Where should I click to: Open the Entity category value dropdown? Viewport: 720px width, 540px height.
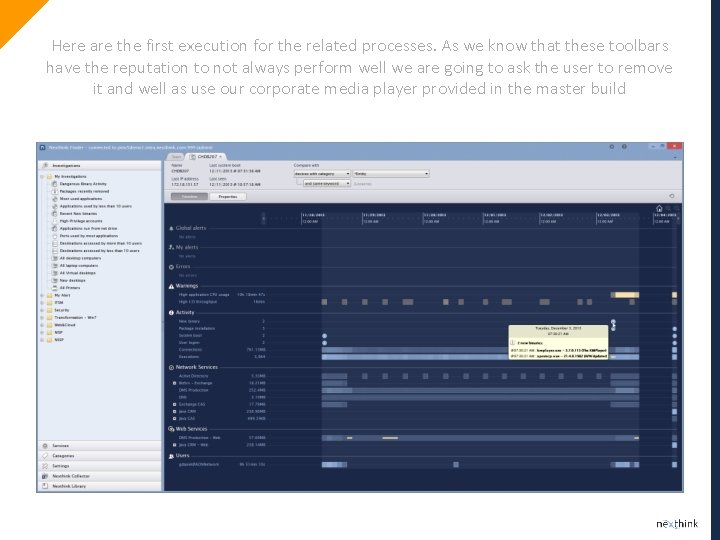(x=391, y=174)
